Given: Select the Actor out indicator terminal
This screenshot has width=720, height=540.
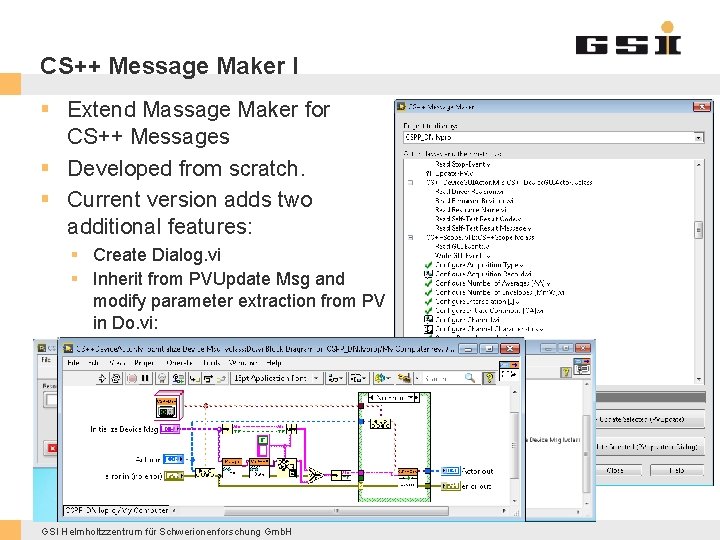Looking at the screenshot, I should (x=450, y=471).
